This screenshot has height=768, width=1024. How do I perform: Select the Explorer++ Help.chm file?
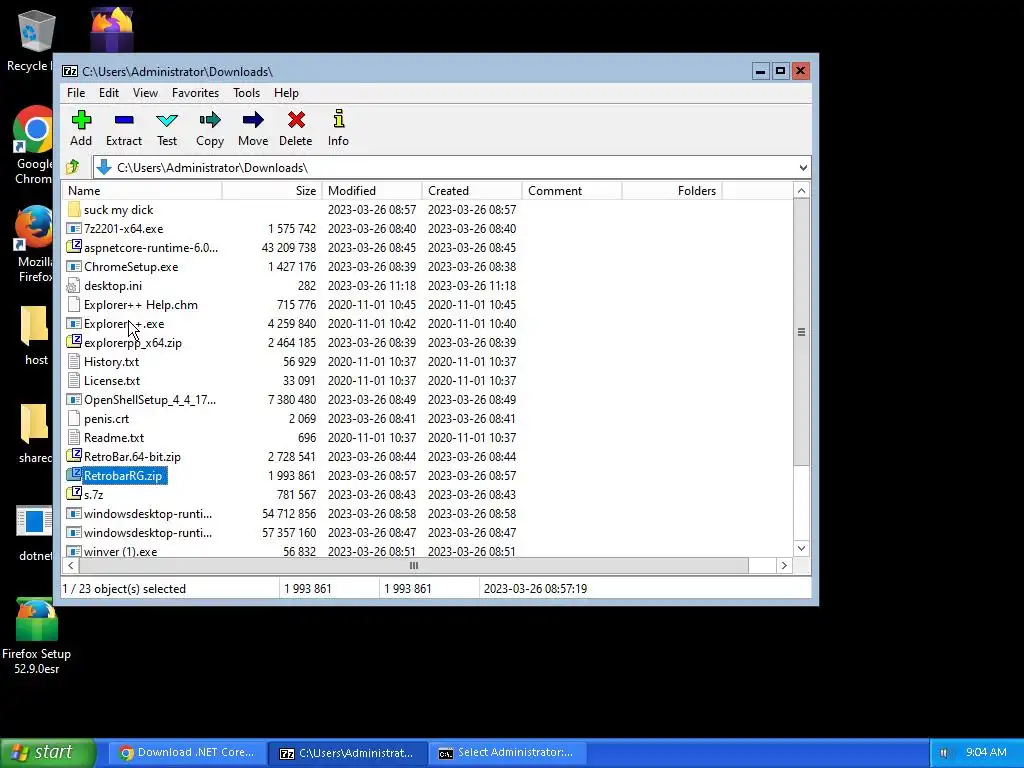pyautogui.click(x=140, y=304)
